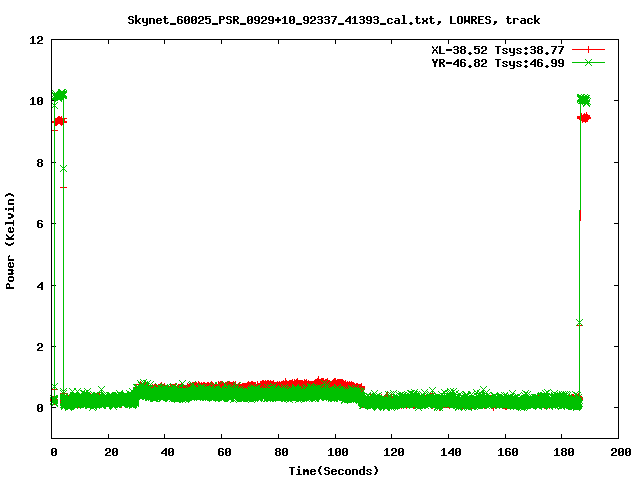This screenshot has height=480, width=640.
Task: Click the green YR legend line sample
Action: (x=588, y=63)
